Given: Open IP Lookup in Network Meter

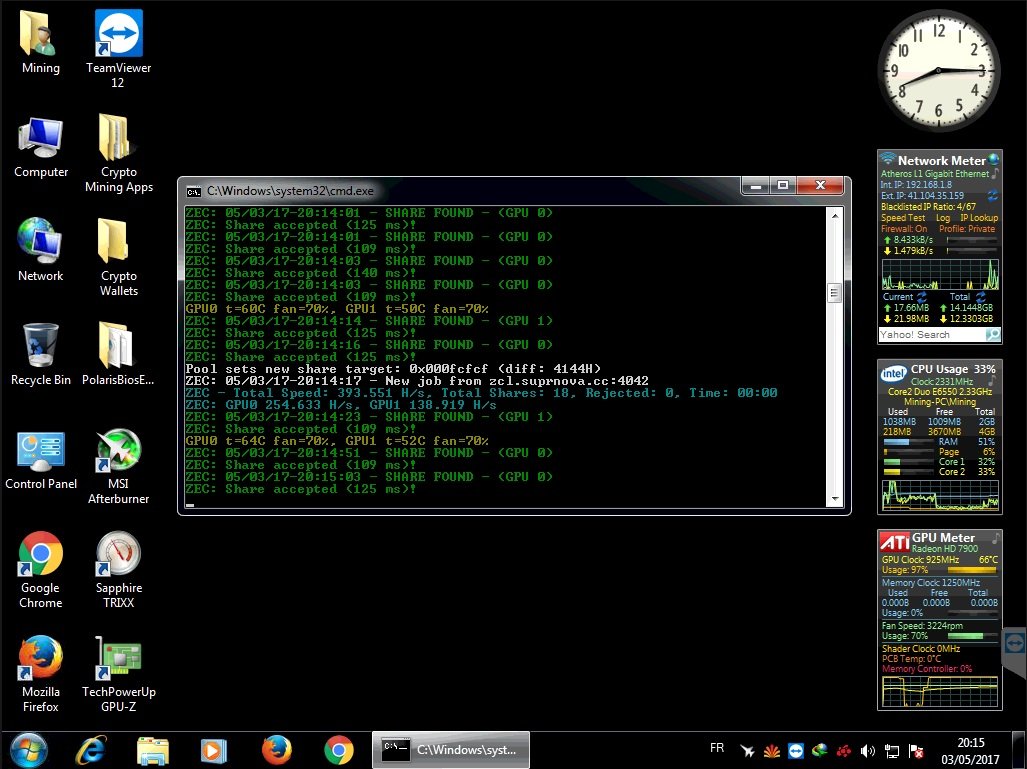Looking at the screenshot, I should [977, 217].
